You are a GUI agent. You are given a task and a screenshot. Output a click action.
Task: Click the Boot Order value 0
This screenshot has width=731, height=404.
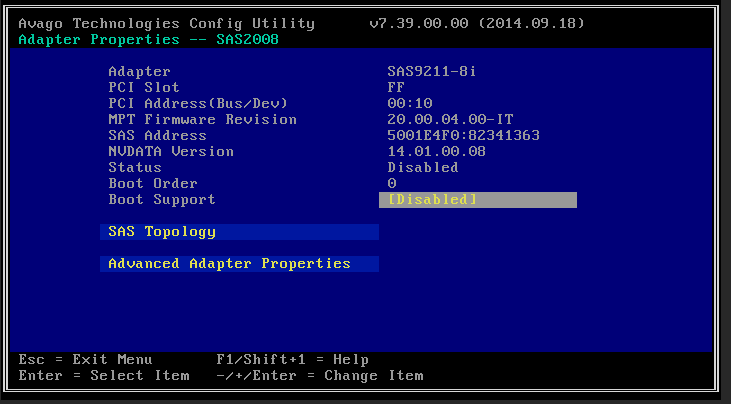[392, 184]
